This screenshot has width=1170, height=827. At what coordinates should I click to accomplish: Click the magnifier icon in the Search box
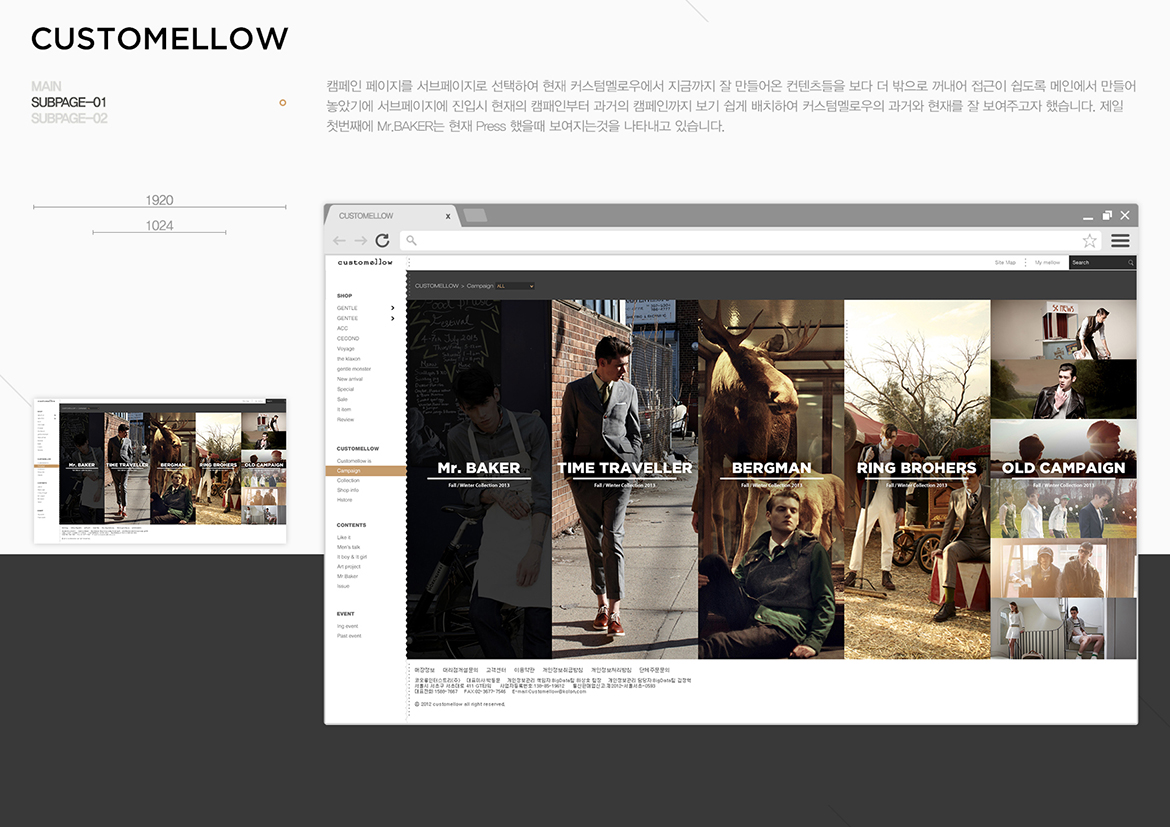pos(1131,263)
